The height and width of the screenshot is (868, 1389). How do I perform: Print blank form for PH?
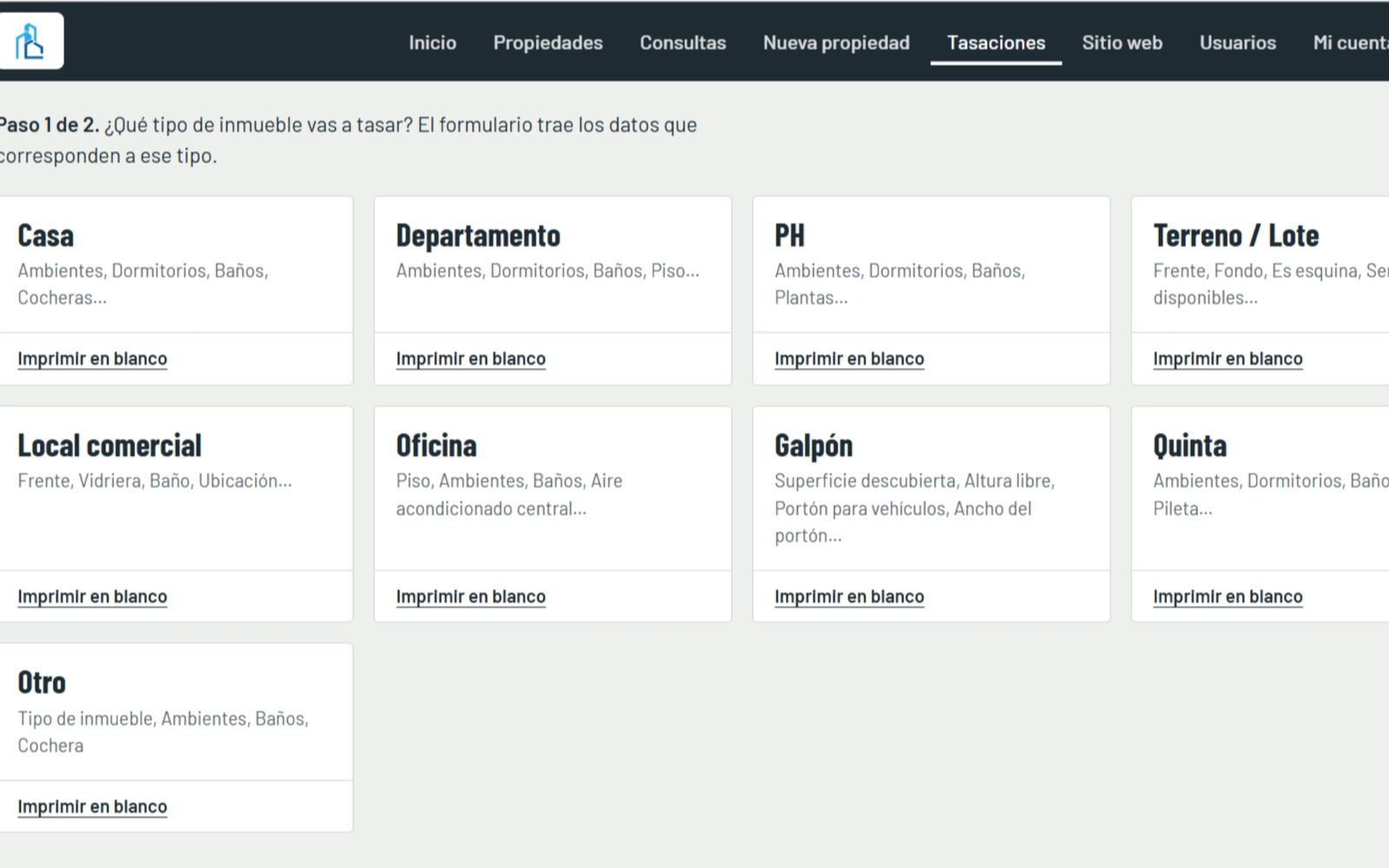849,358
